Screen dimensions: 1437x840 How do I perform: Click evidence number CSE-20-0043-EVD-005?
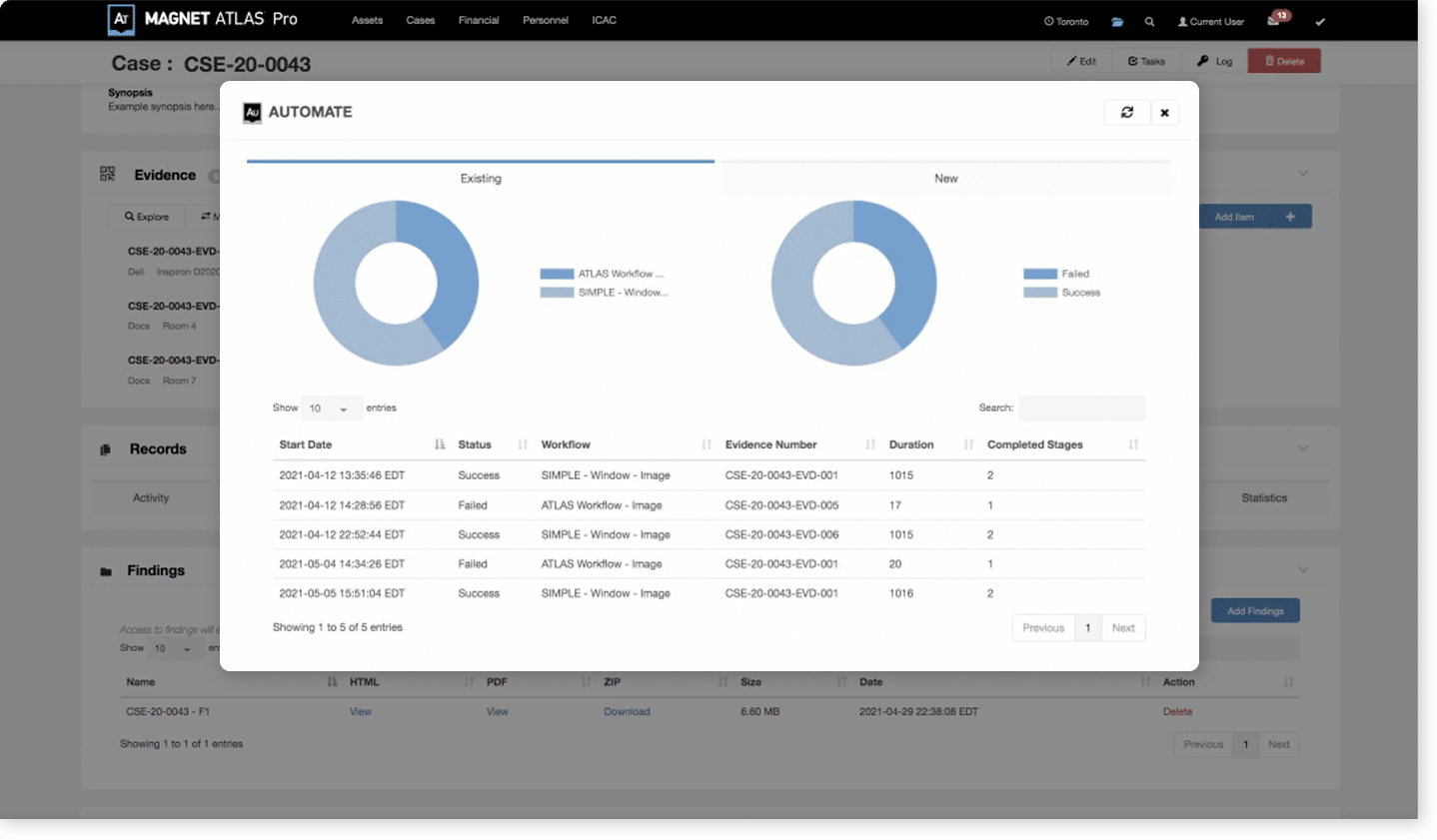(x=781, y=505)
